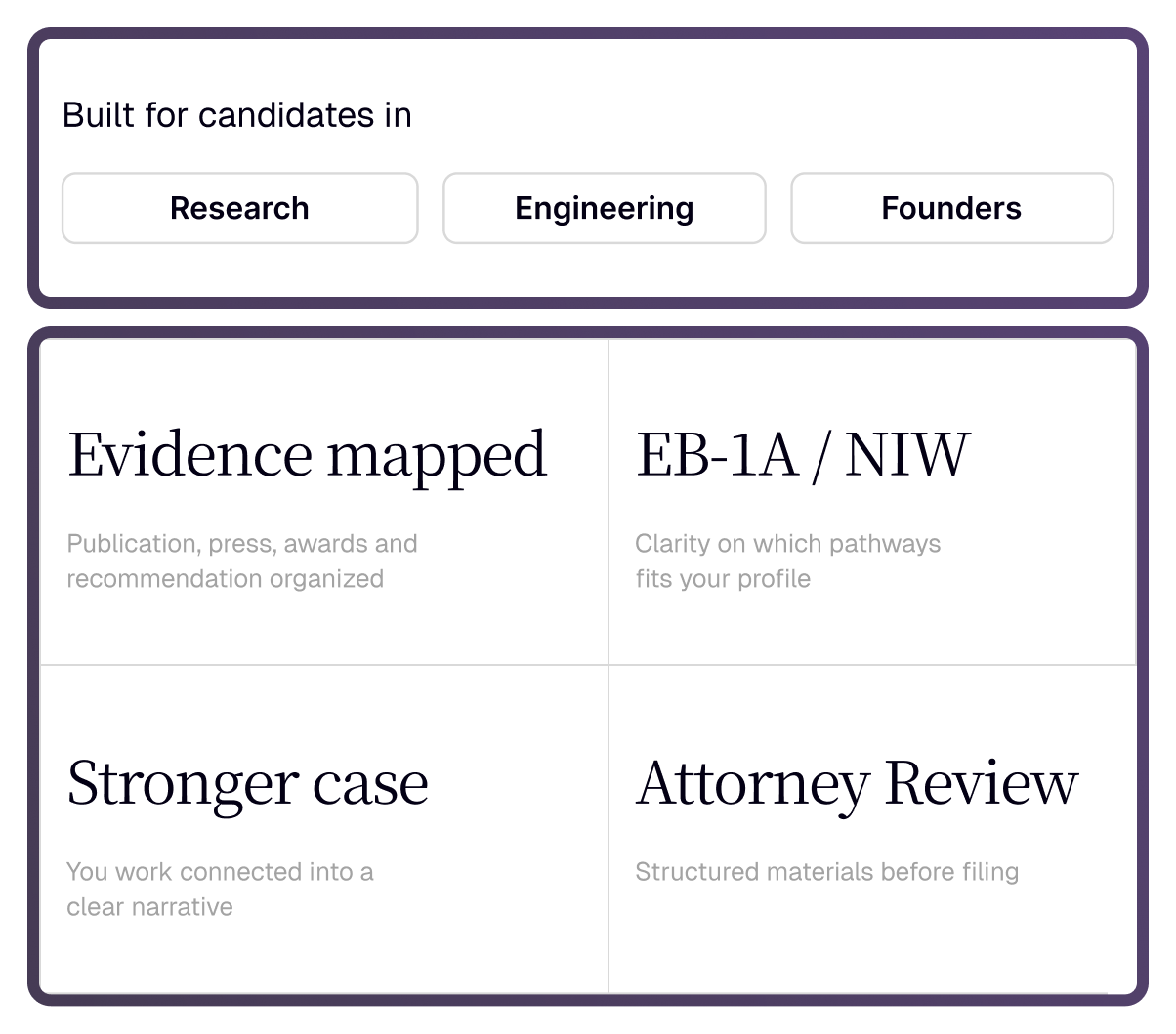Pick the Founders category button
Screen dimensions: 1176x1034
point(951,208)
